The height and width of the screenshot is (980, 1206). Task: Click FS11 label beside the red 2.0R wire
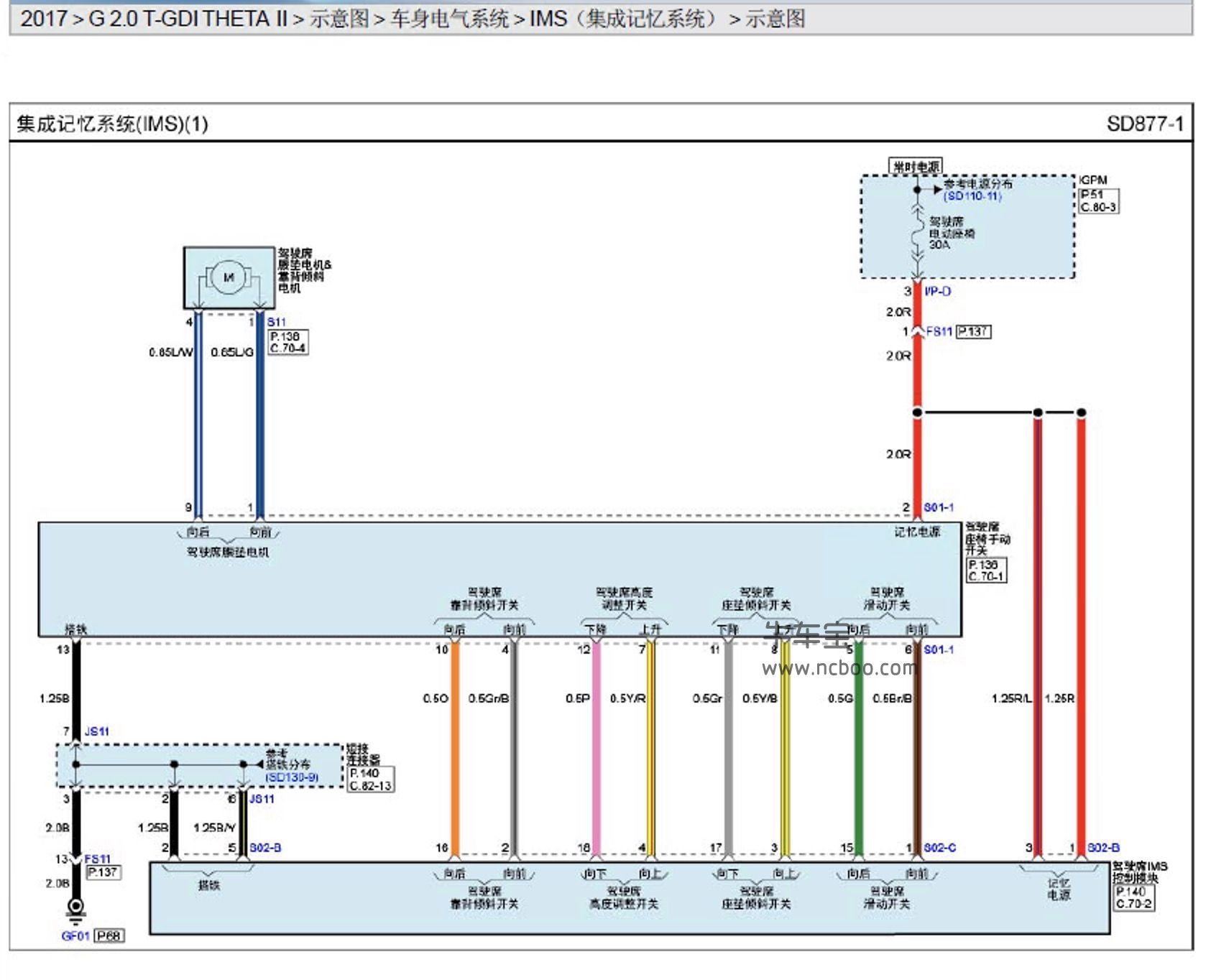[x=939, y=331]
